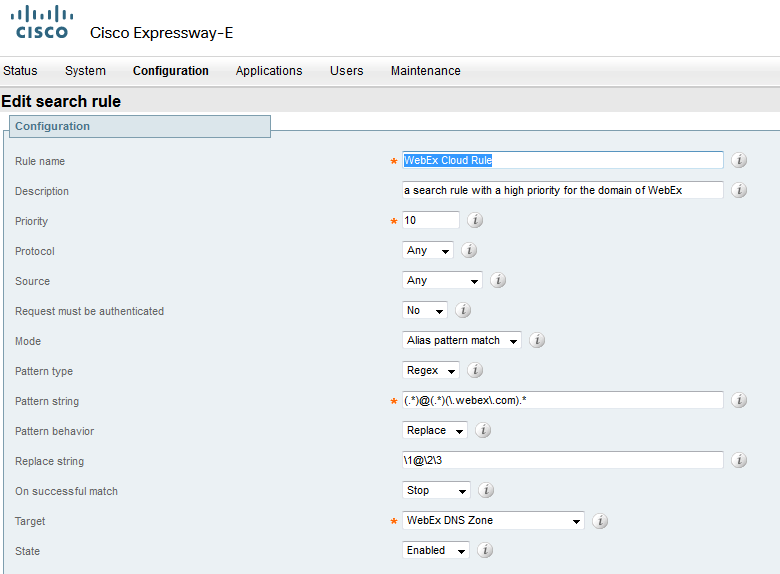Viewport: 780px width, 574px height.
Task: Open the Configuration menu
Action: click(x=171, y=71)
